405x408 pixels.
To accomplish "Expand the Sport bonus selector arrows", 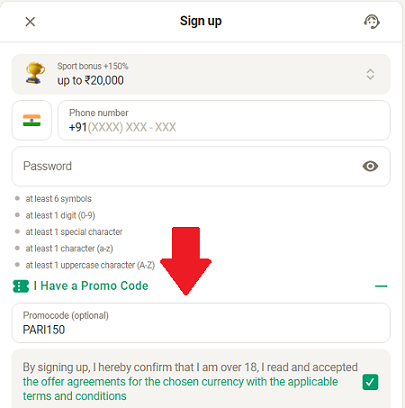I will coord(370,74).
